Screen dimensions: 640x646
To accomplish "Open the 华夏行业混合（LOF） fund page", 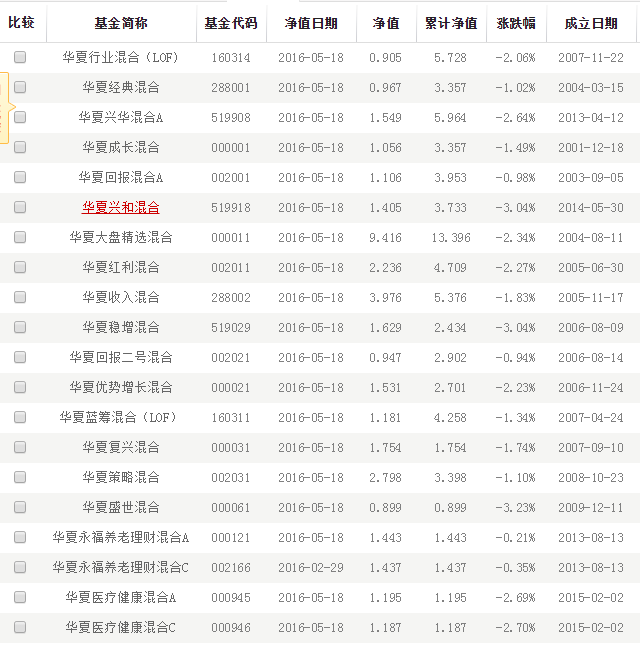I will [x=121, y=57].
